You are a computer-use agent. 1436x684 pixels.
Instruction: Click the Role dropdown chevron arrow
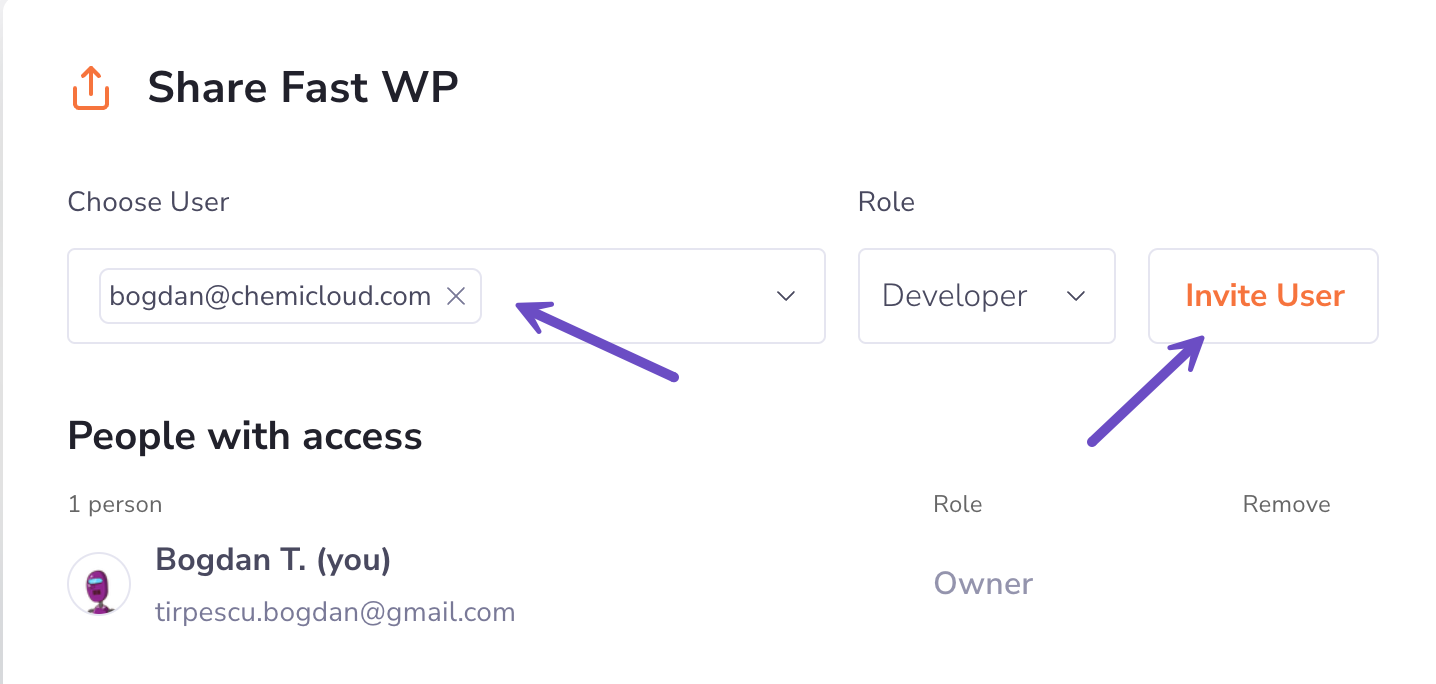(x=1076, y=296)
